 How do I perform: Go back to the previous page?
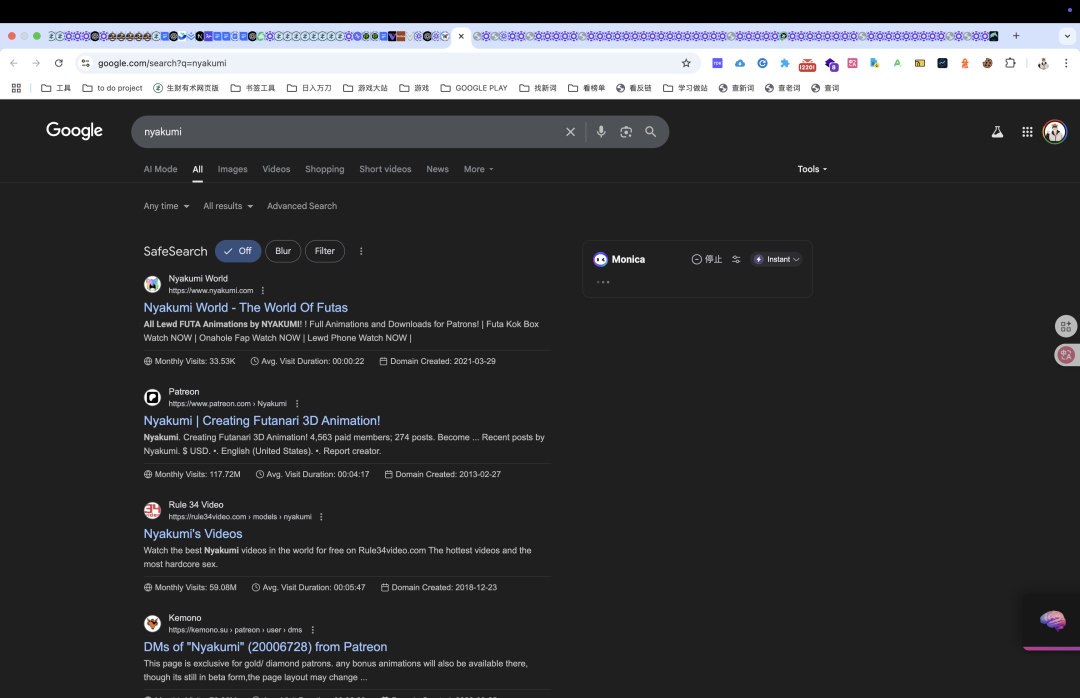[14, 63]
